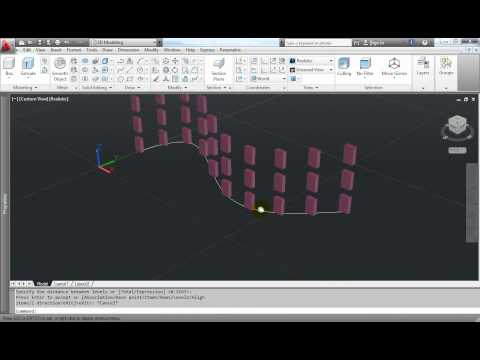Open the Parametric menu

click(x=230, y=50)
